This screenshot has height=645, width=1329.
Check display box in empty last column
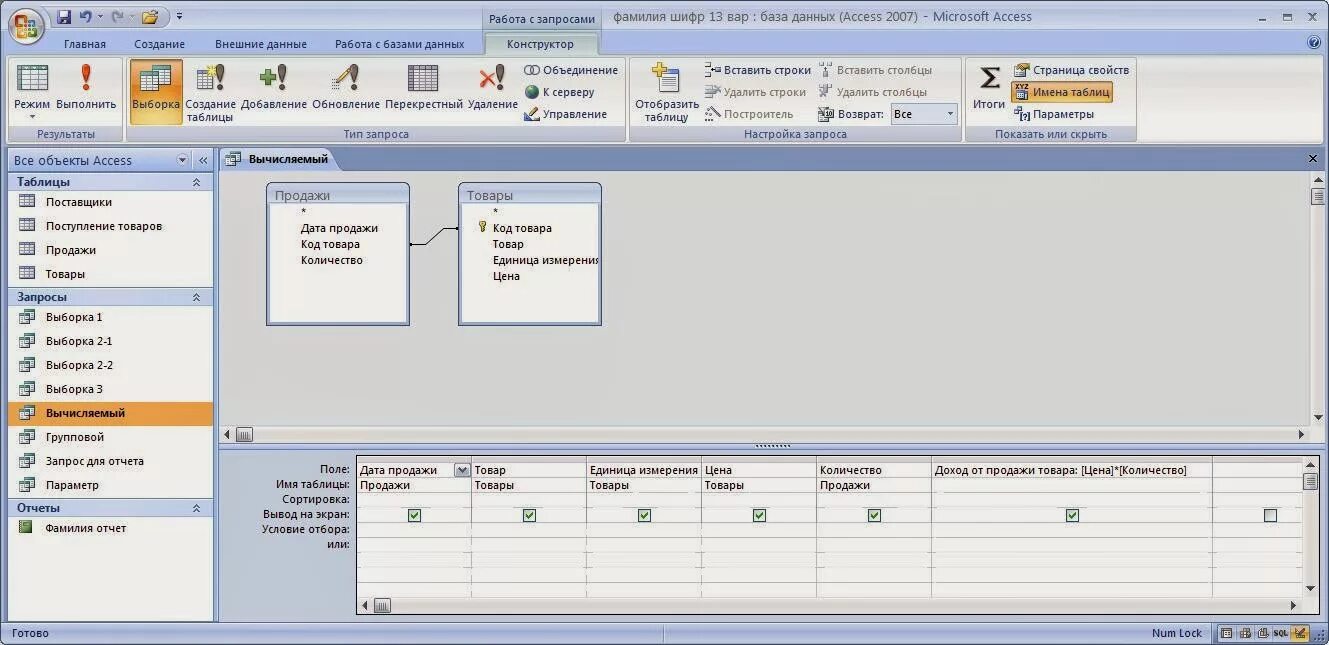tap(1270, 515)
